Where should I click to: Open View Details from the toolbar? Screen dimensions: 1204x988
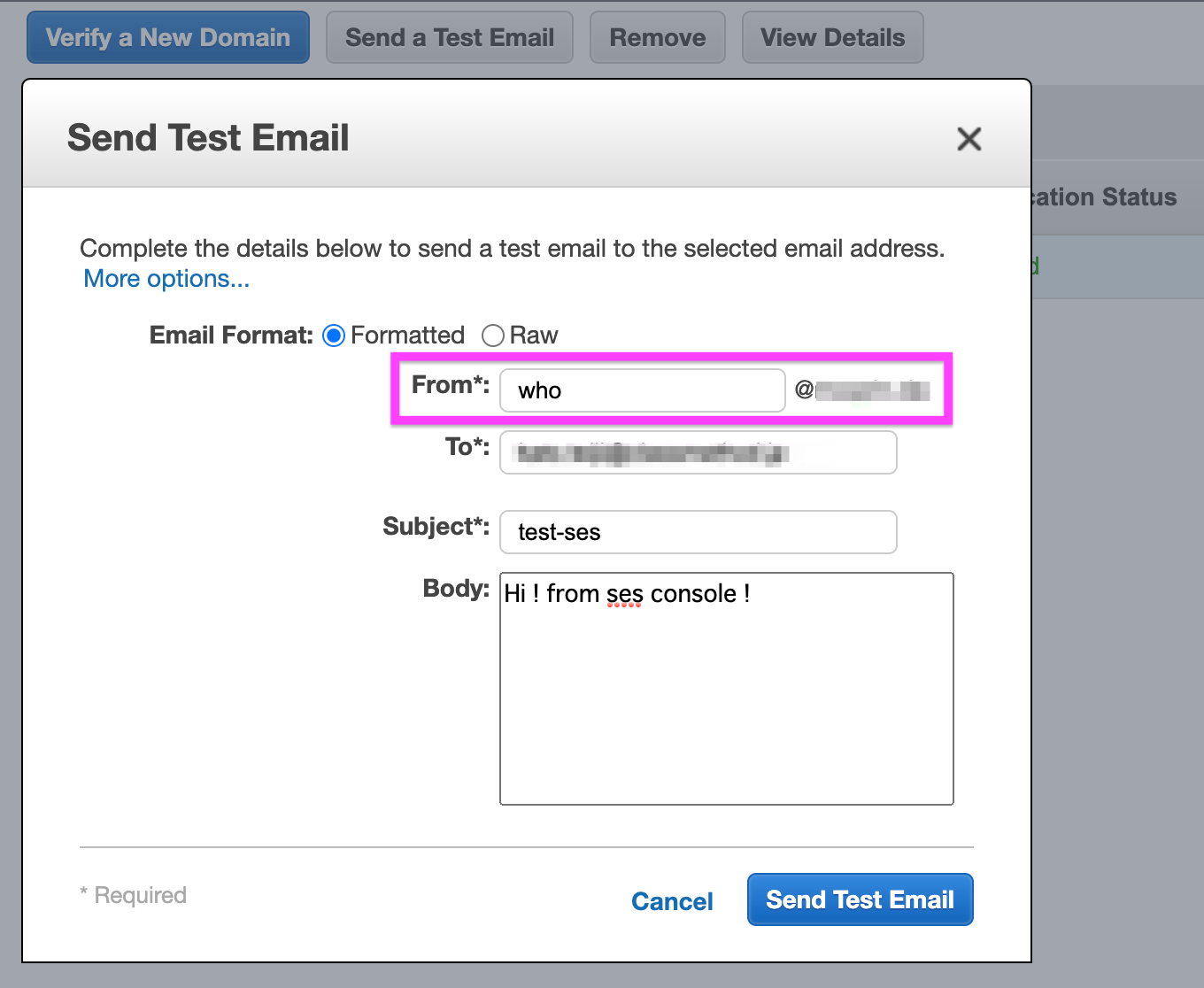click(831, 37)
